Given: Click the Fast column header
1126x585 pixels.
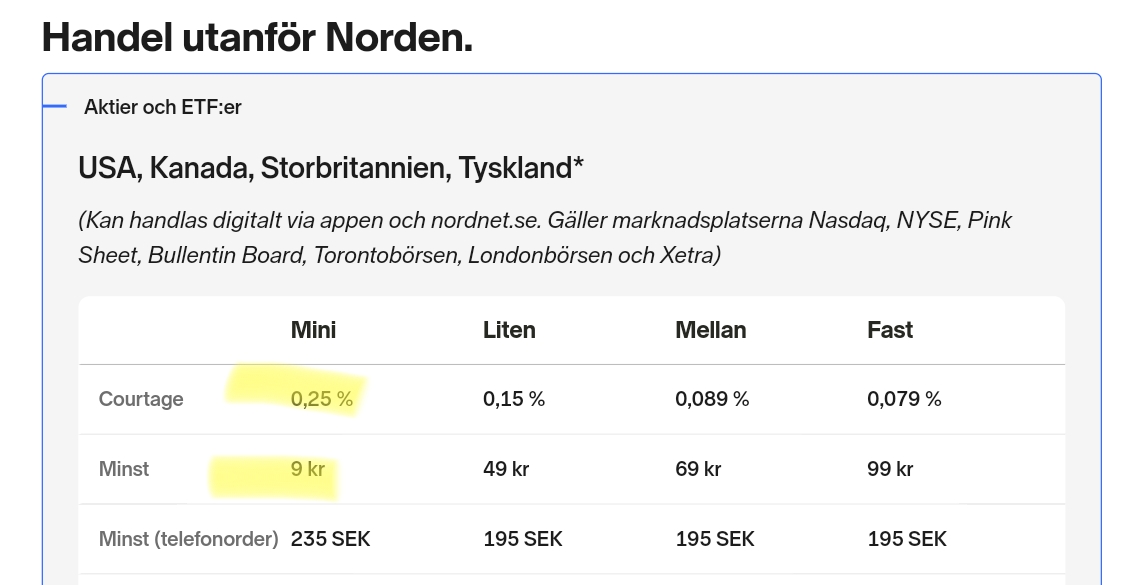Looking at the screenshot, I should click(889, 330).
